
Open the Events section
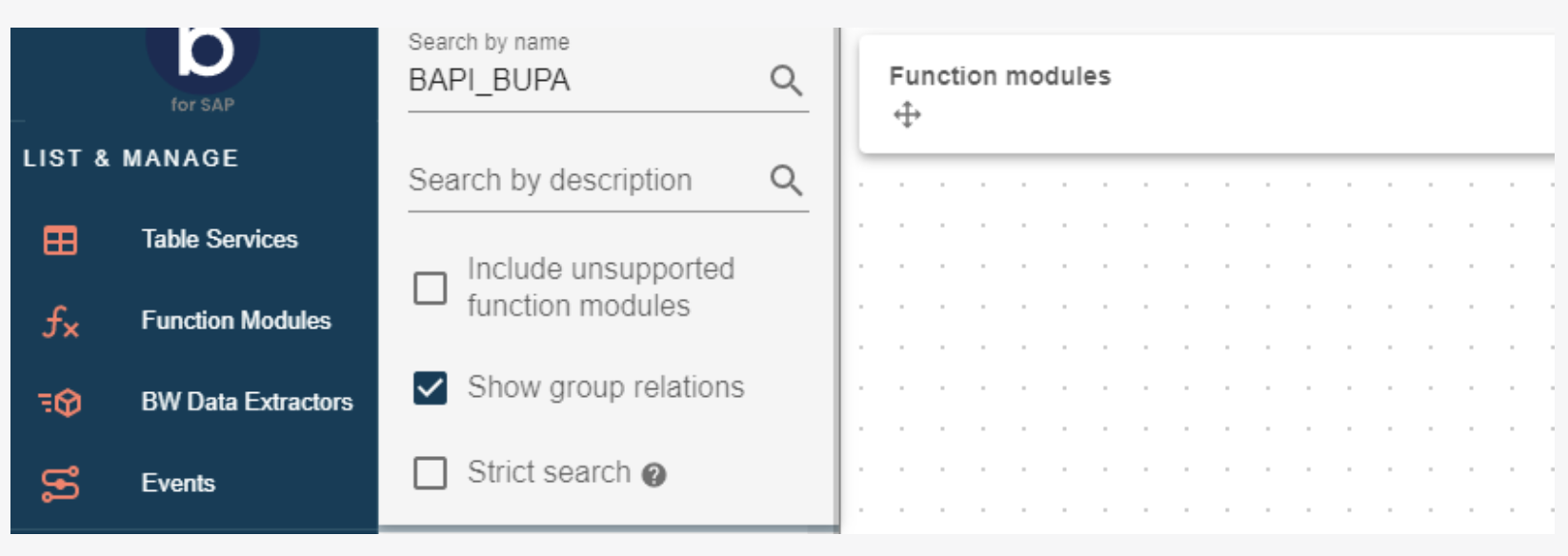click(178, 484)
